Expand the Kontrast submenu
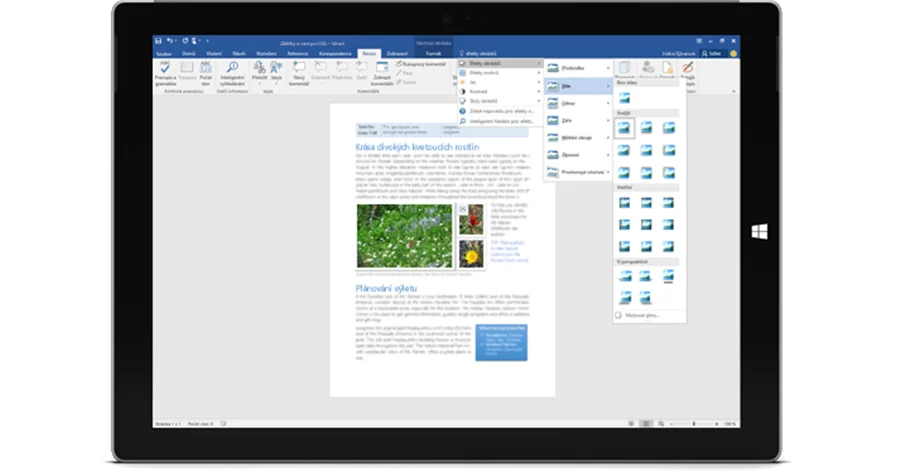This screenshot has height=472, width=900. [500, 91]
